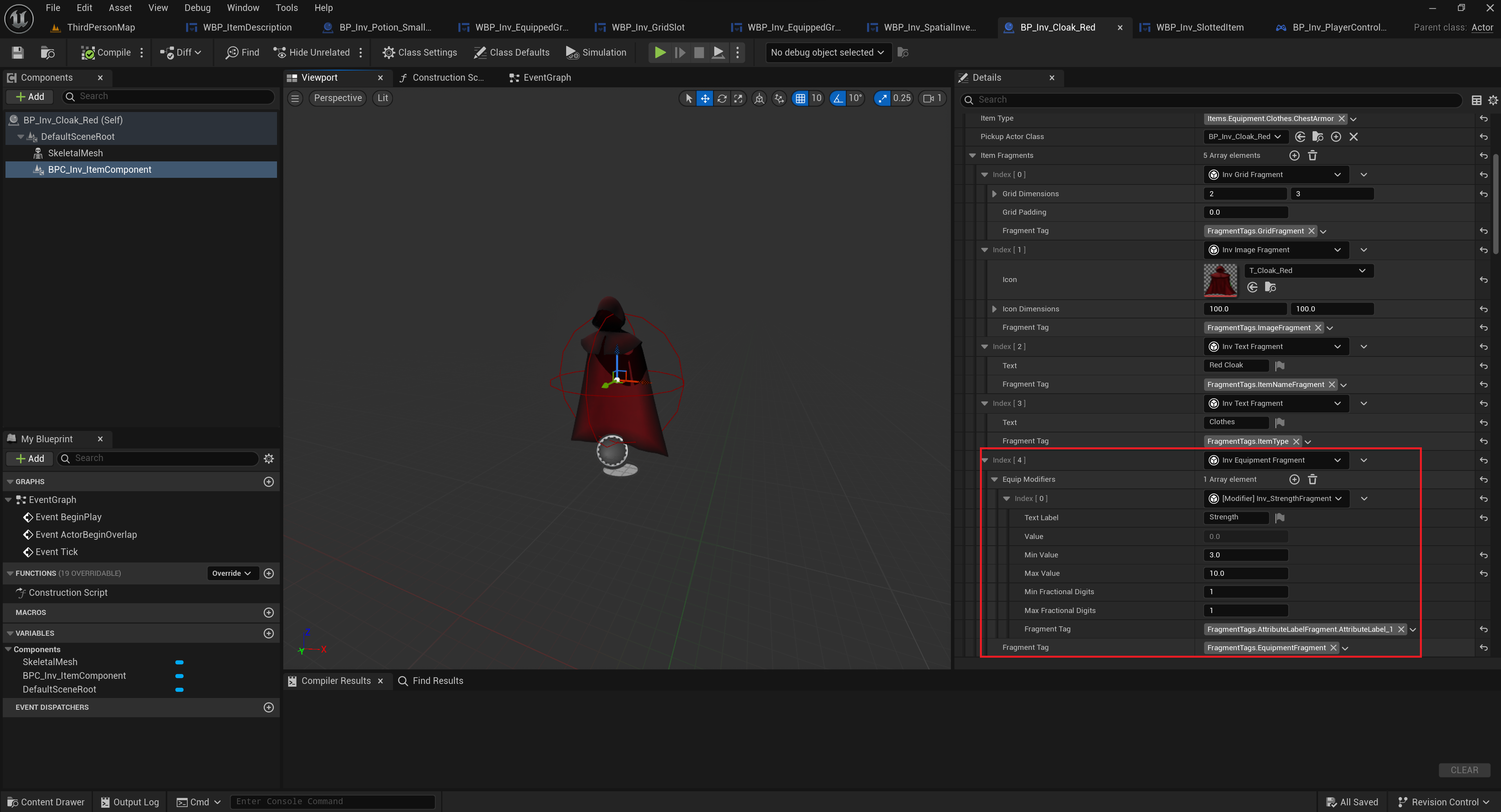Image resolution: width=1501 pixels, height=812 pixels.
Task: Delete all Equip Modifiers array elements
Action: pyautogui.click(x=1312, y=479)
